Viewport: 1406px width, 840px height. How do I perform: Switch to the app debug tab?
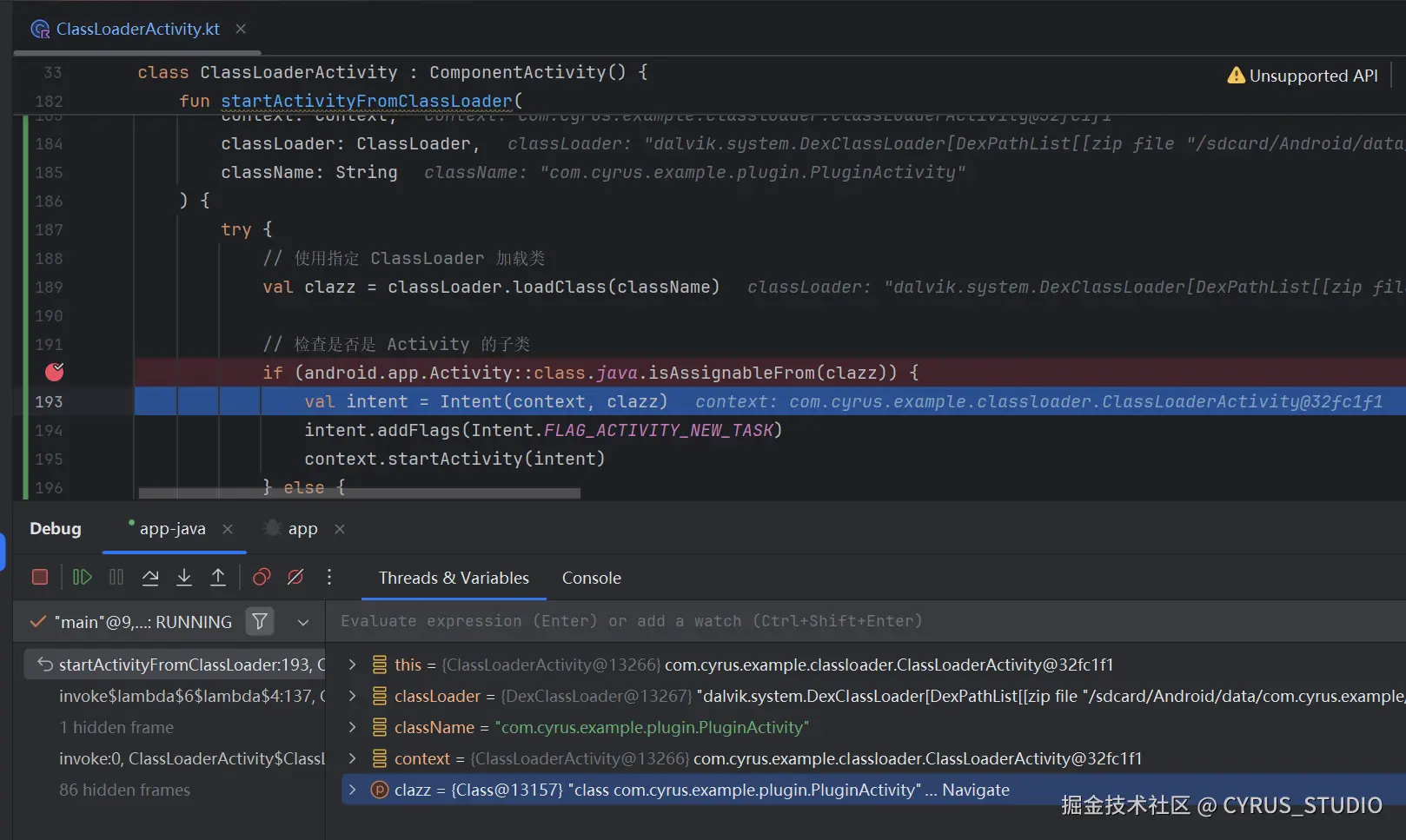(x=302, y=529)
